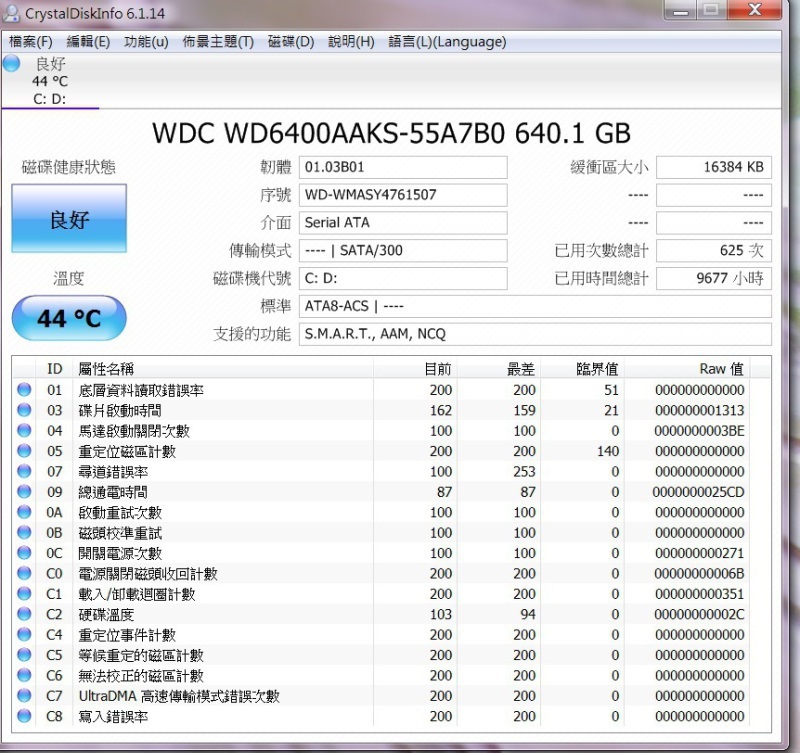Select the 磁頭校準重試 attribute name

click(x=120, y=533)
